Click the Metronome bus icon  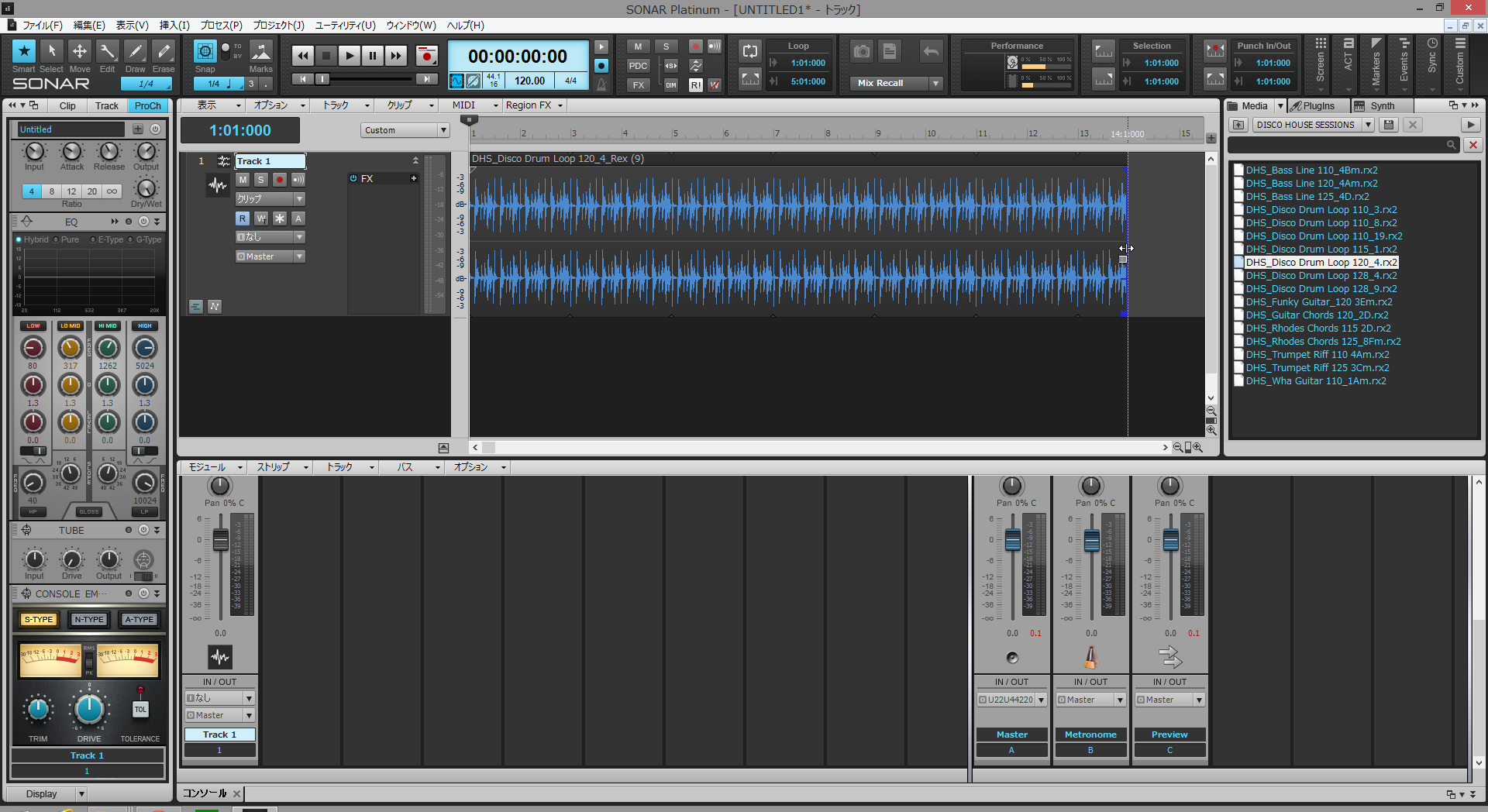click(x=1091, y=658)
